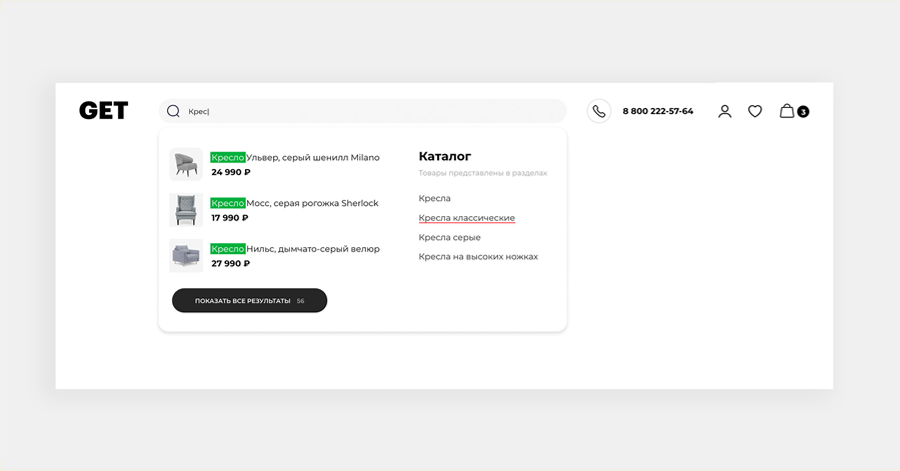
Task: Select Кресло Мосс, серая рогожка Sherlock result
Action: pyautogui.click(x=295, y=203)
